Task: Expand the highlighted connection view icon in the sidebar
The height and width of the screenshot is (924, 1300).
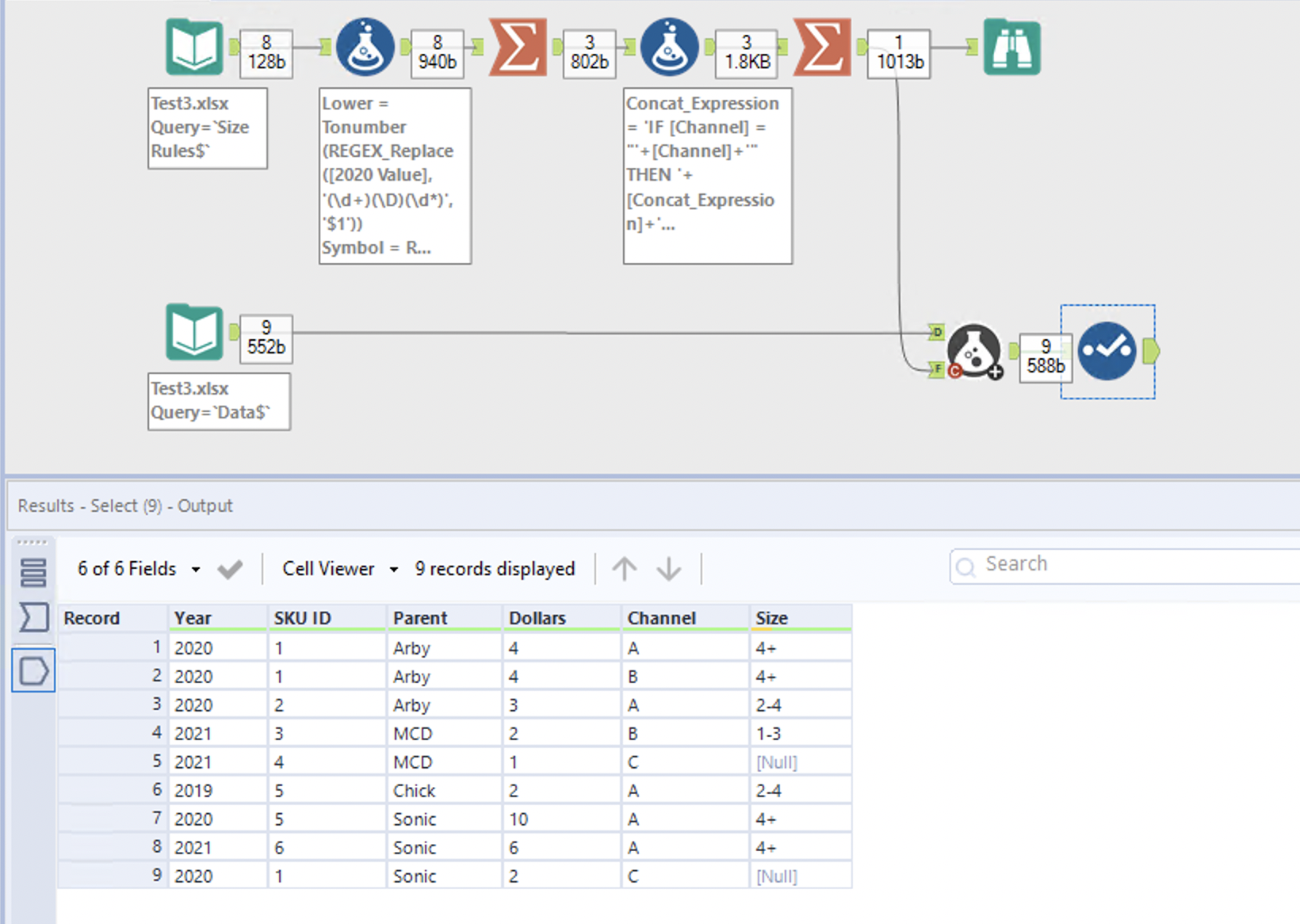Action: click(32, 671)
